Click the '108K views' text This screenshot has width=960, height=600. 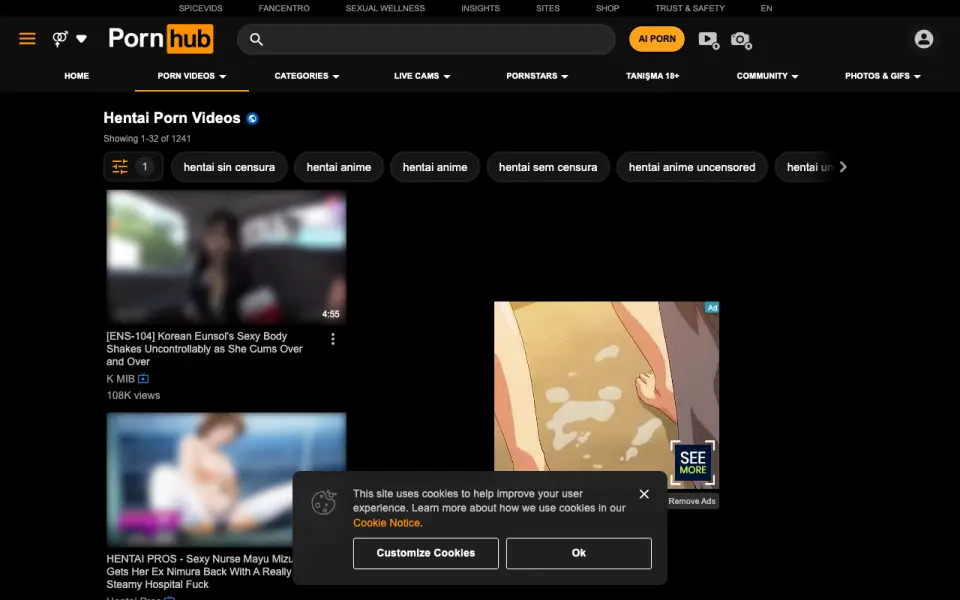[133, 396]
